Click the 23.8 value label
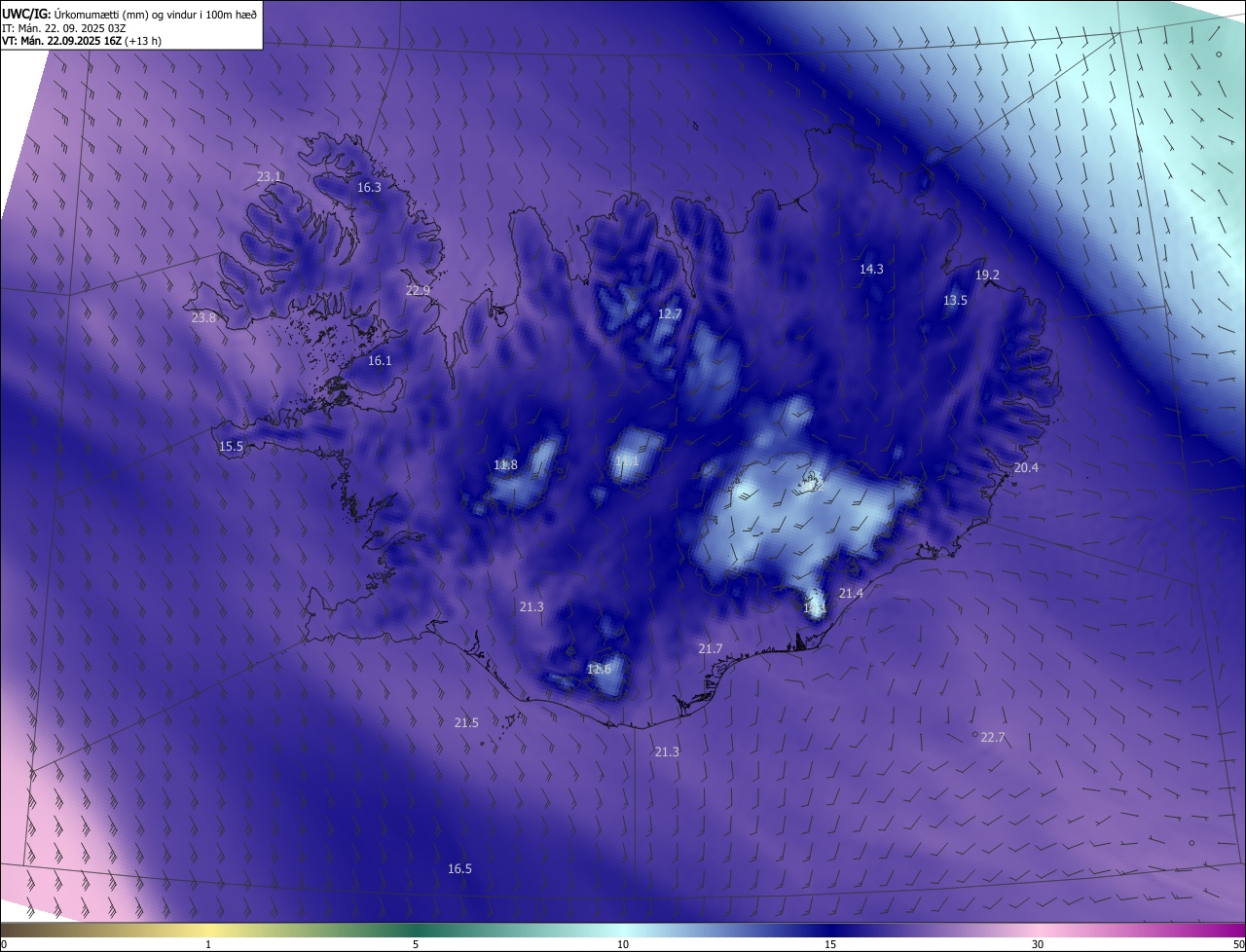The width and height of the screenshot is (1246, 952). click(203, 318)
